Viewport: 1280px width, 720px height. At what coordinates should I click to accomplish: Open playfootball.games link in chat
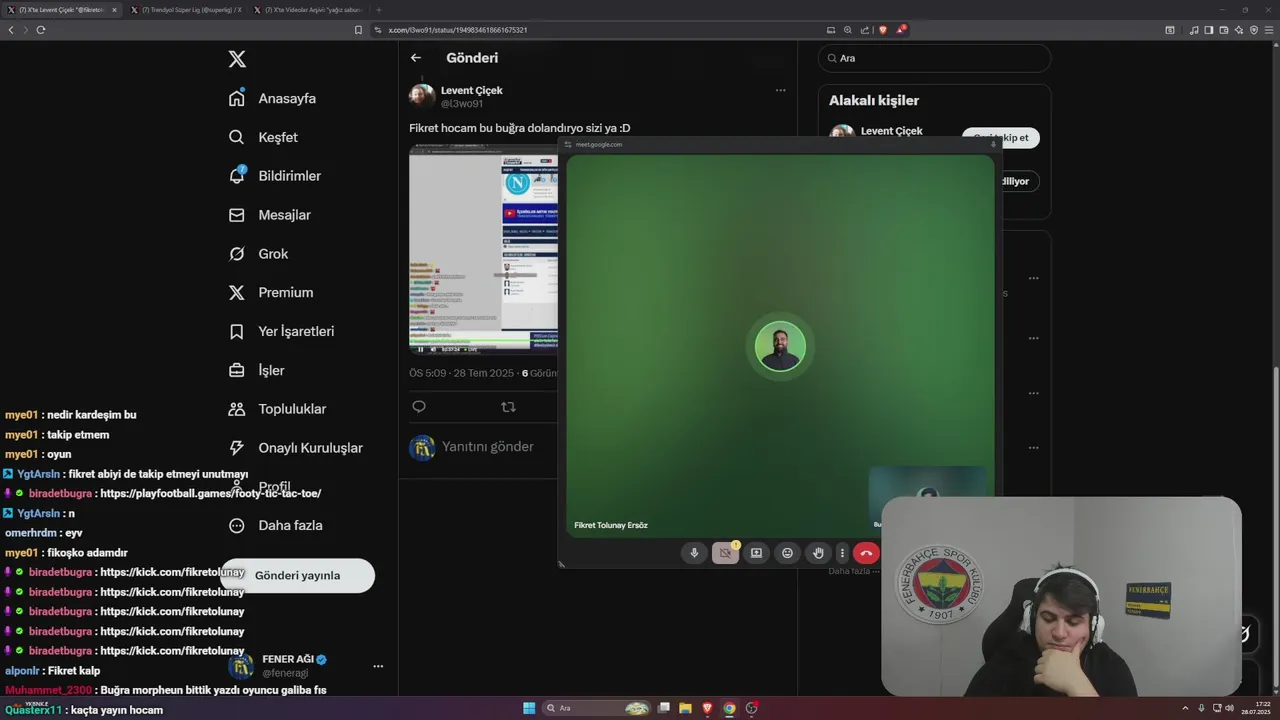(210, 494)
